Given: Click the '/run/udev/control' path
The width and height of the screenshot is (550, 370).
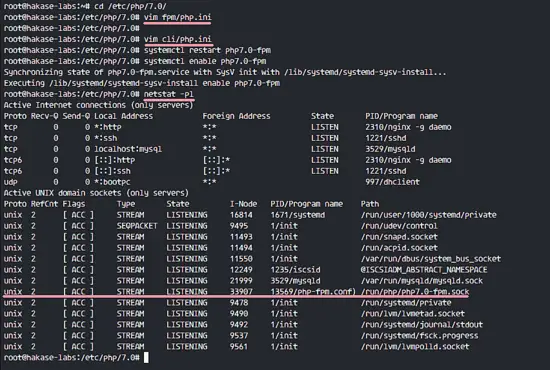Looking at the screenshot, I should pos(399,226).
